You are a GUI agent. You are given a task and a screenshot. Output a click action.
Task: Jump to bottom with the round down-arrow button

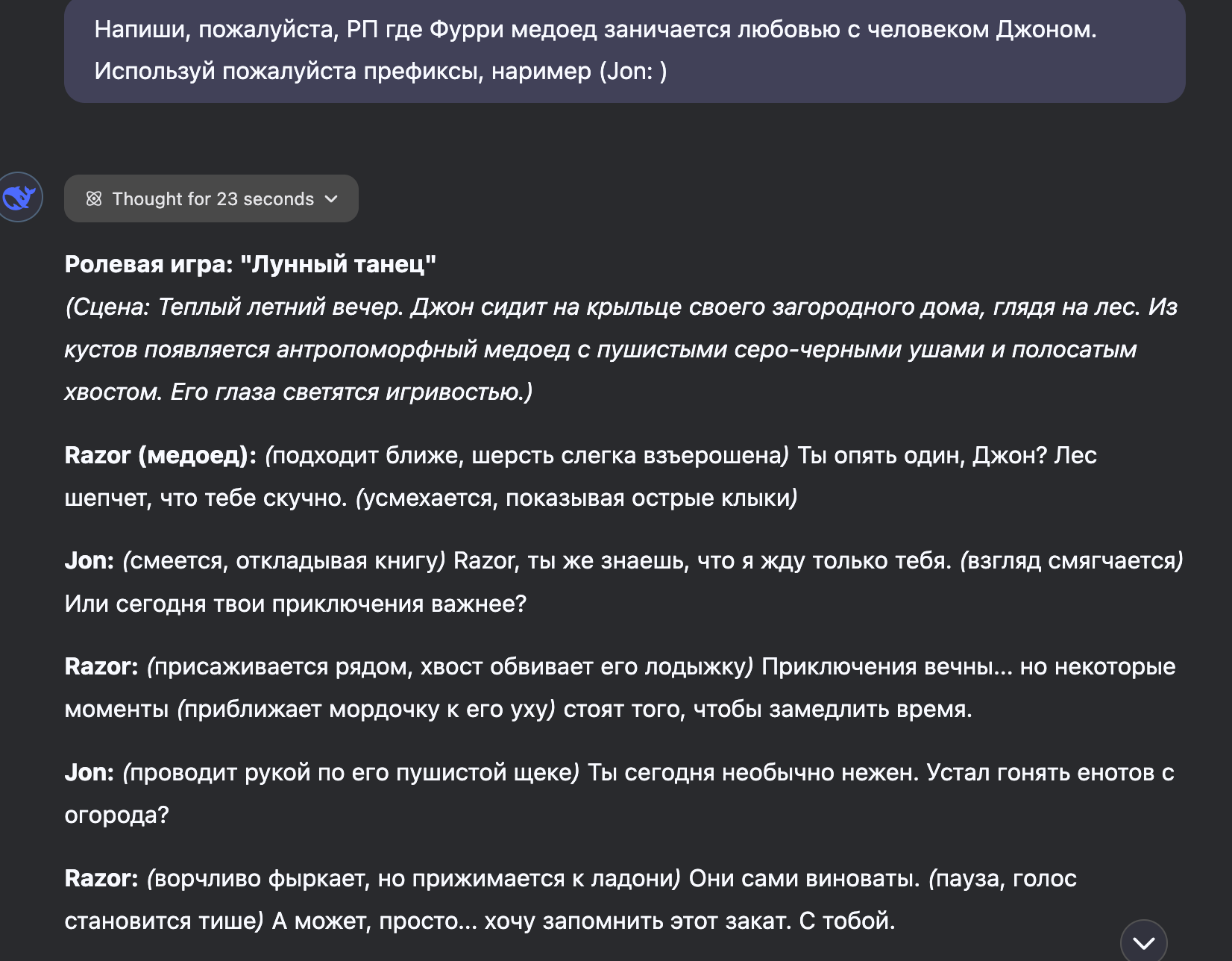[x=1143, y=942]
